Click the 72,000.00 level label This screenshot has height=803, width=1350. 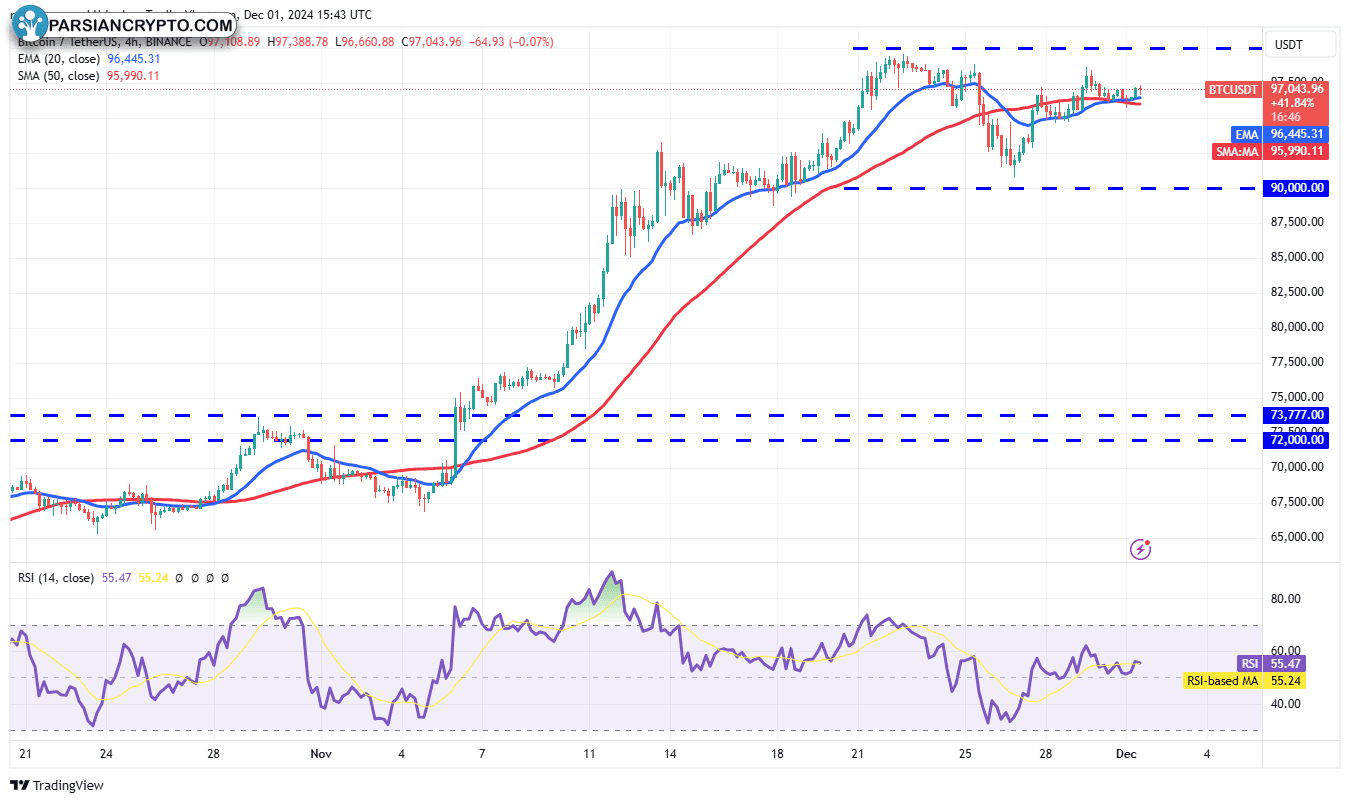point(1298,439)
